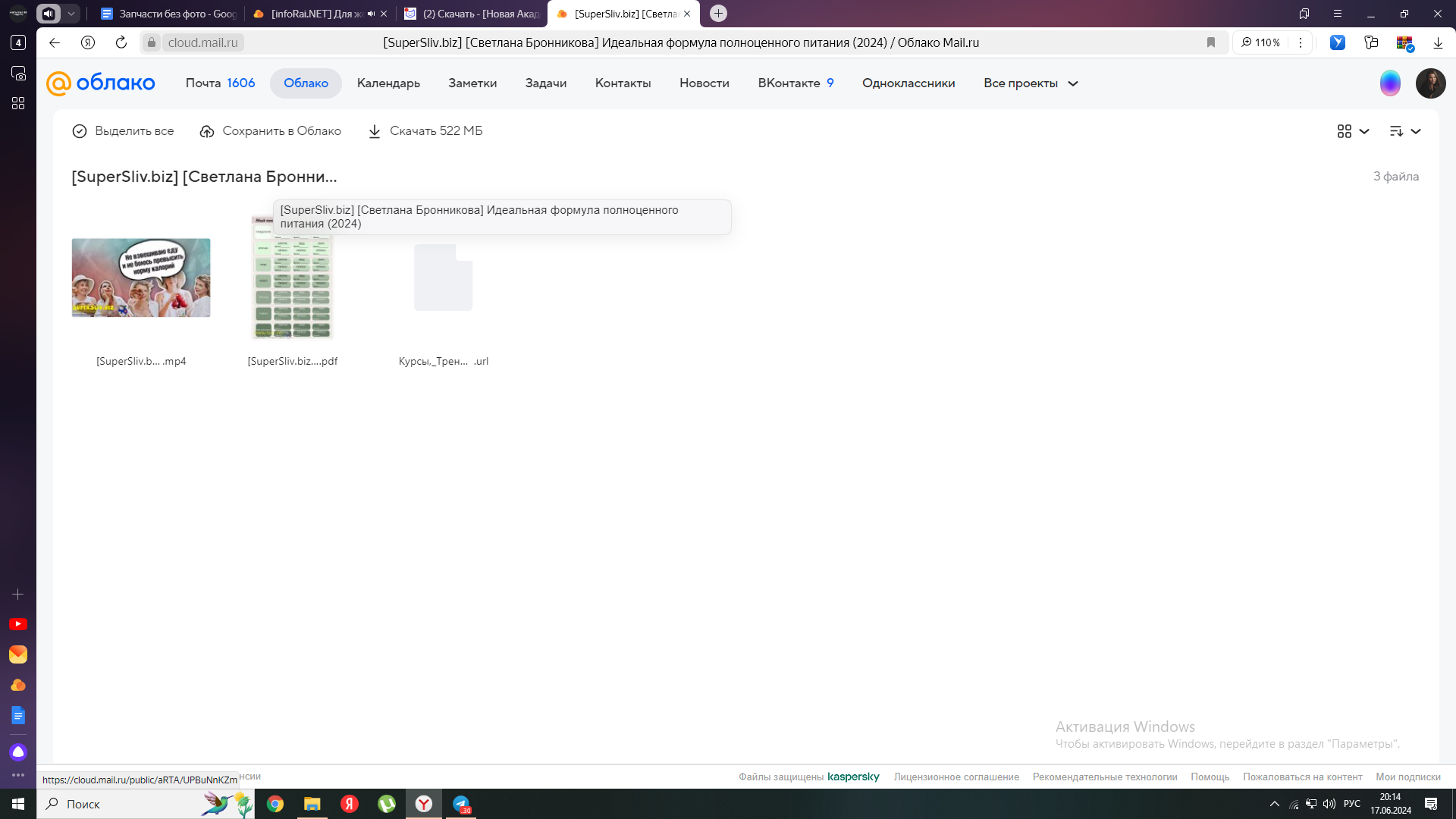Open the Почта 1606 mail link

pyautogui.click(x=220, y=83)
